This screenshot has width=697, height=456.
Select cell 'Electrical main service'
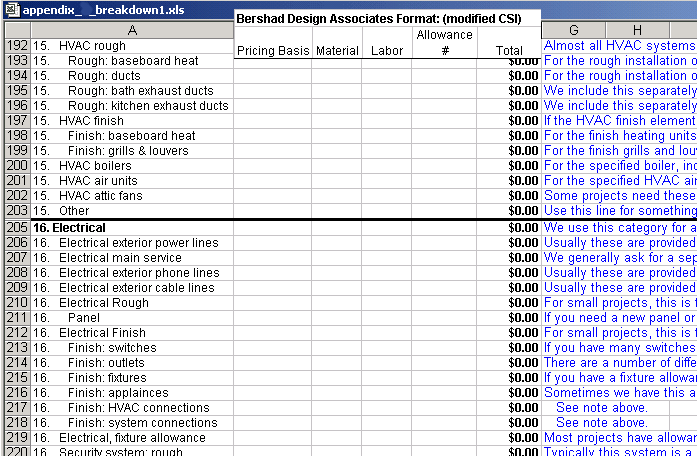[x=132, y=258]
